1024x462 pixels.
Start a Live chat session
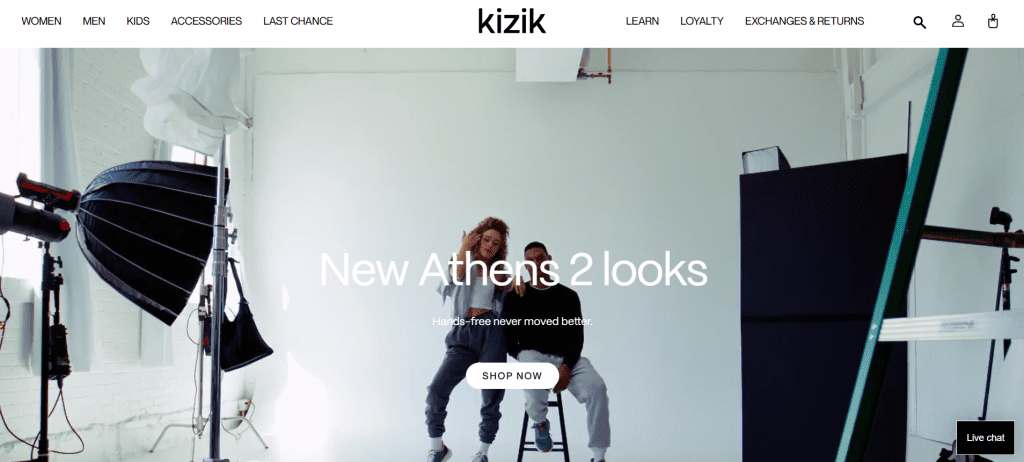pos(985,438)
